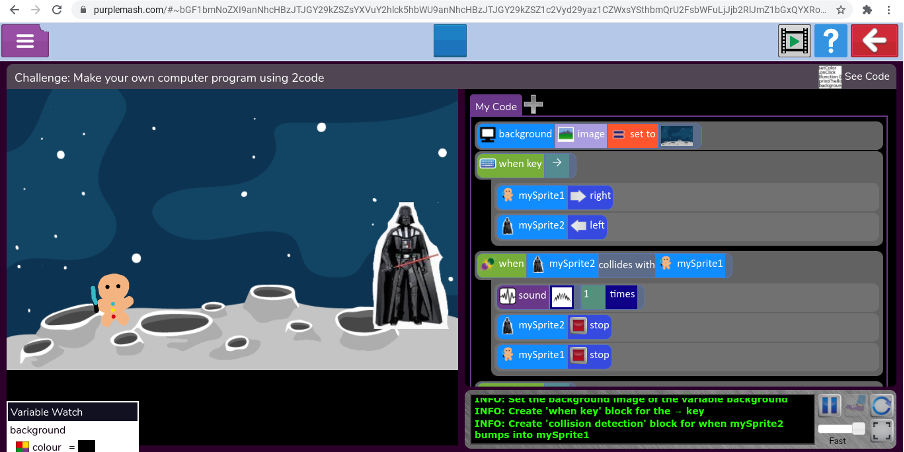Bookmark this page with the star
This screenshot has width=904, height=452.
click(841, 10)
